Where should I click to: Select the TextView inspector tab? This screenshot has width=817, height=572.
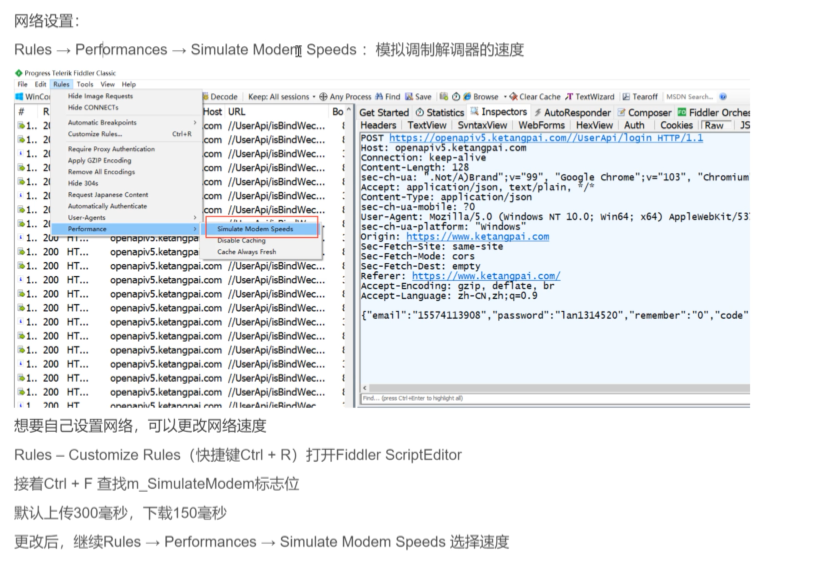tap(427, 125)
